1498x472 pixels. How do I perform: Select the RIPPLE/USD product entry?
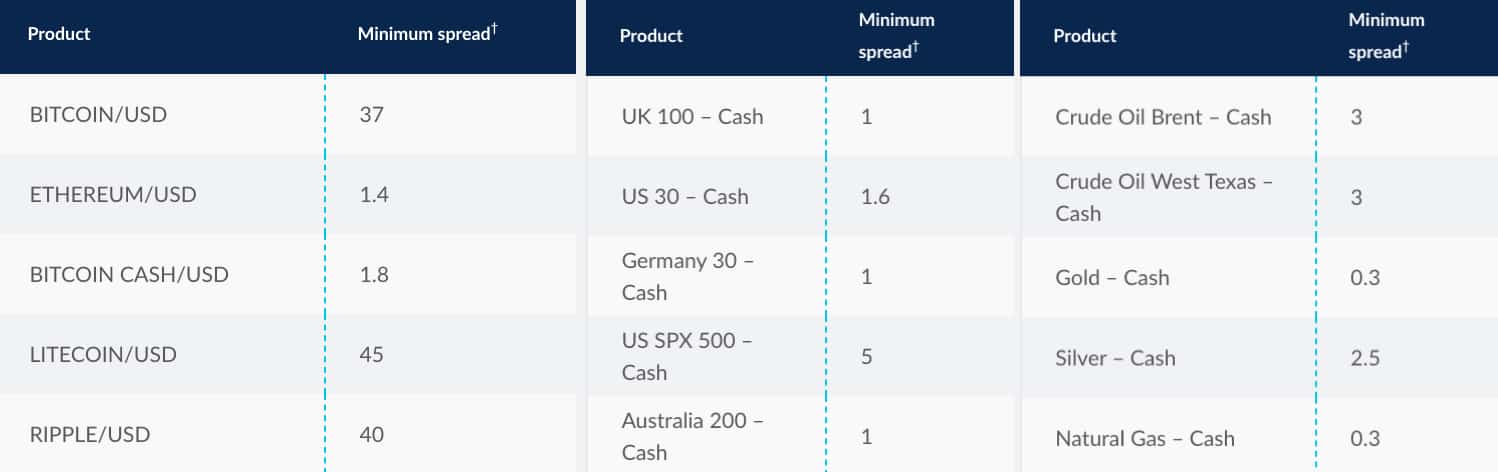tap(90, 435)
